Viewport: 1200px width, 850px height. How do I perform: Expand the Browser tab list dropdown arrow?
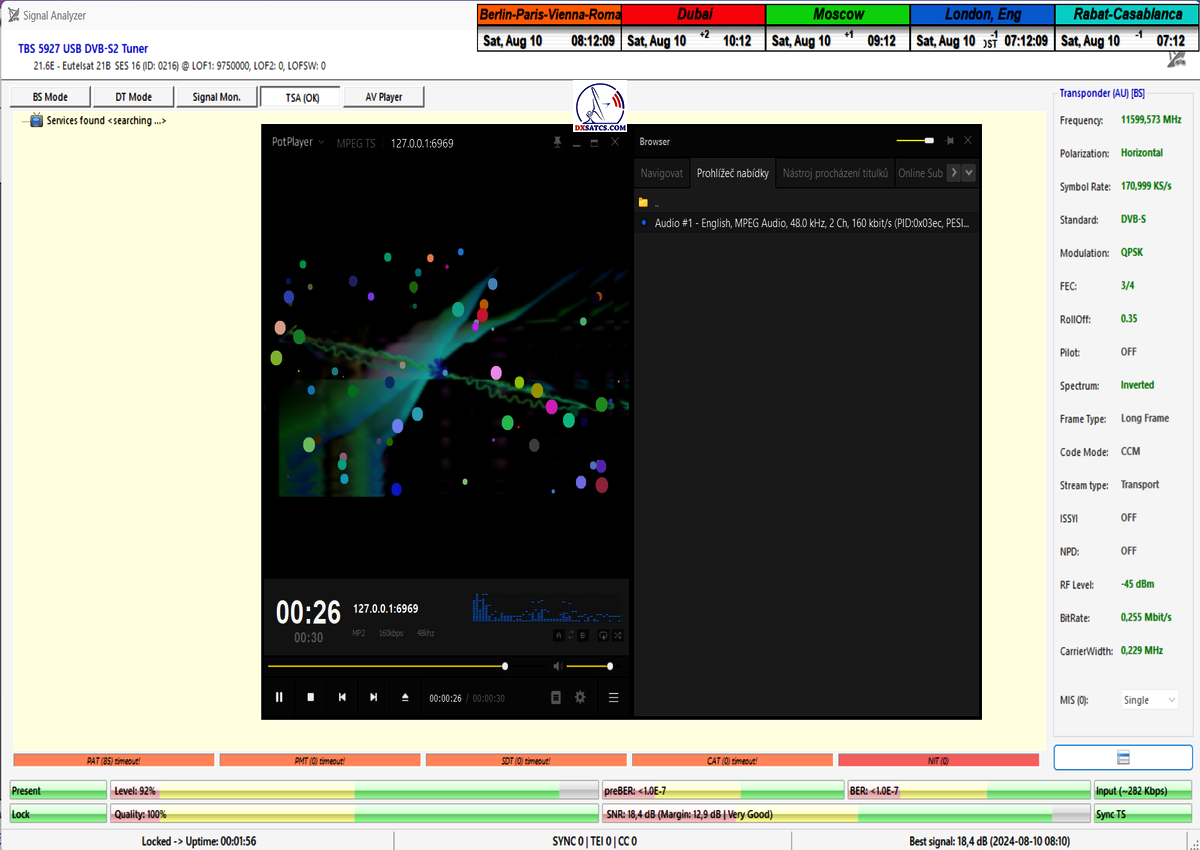pyautogui.click(x=968, y=173)
